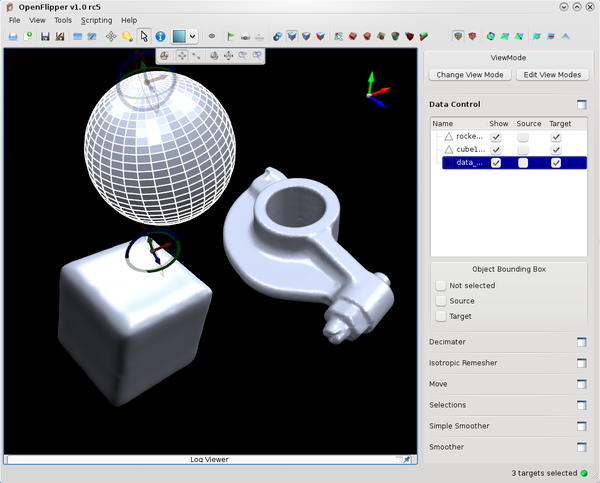Click the load object folder icon
Screen dimensions: 600x483
[x=13, y=36]
